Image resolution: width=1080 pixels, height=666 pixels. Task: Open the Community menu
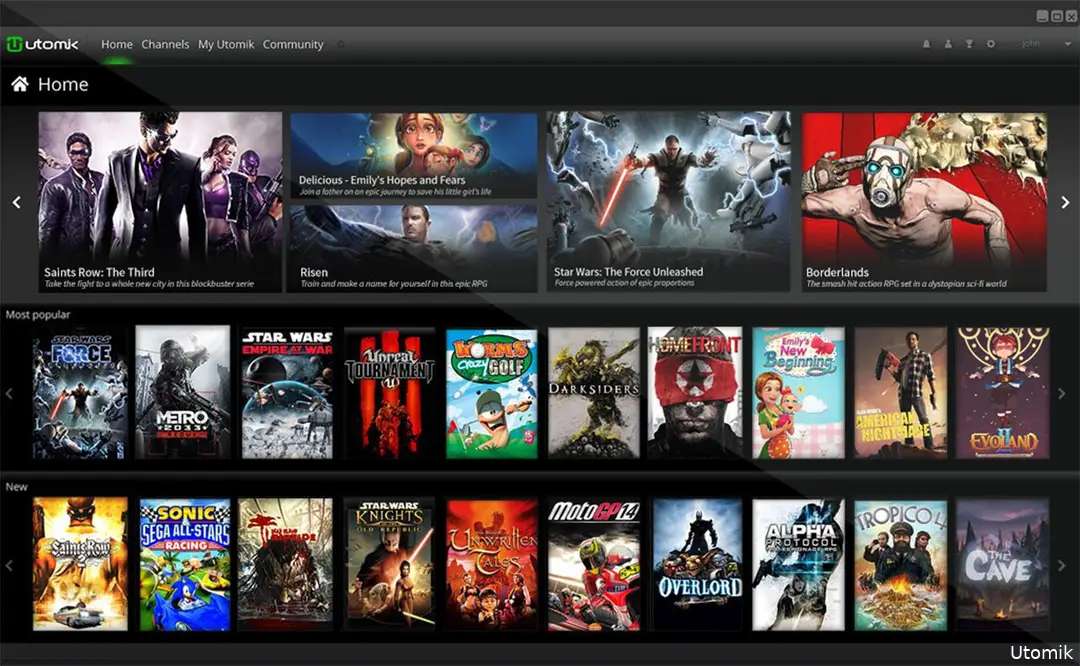pyautogui.click(x=293, y=44)
